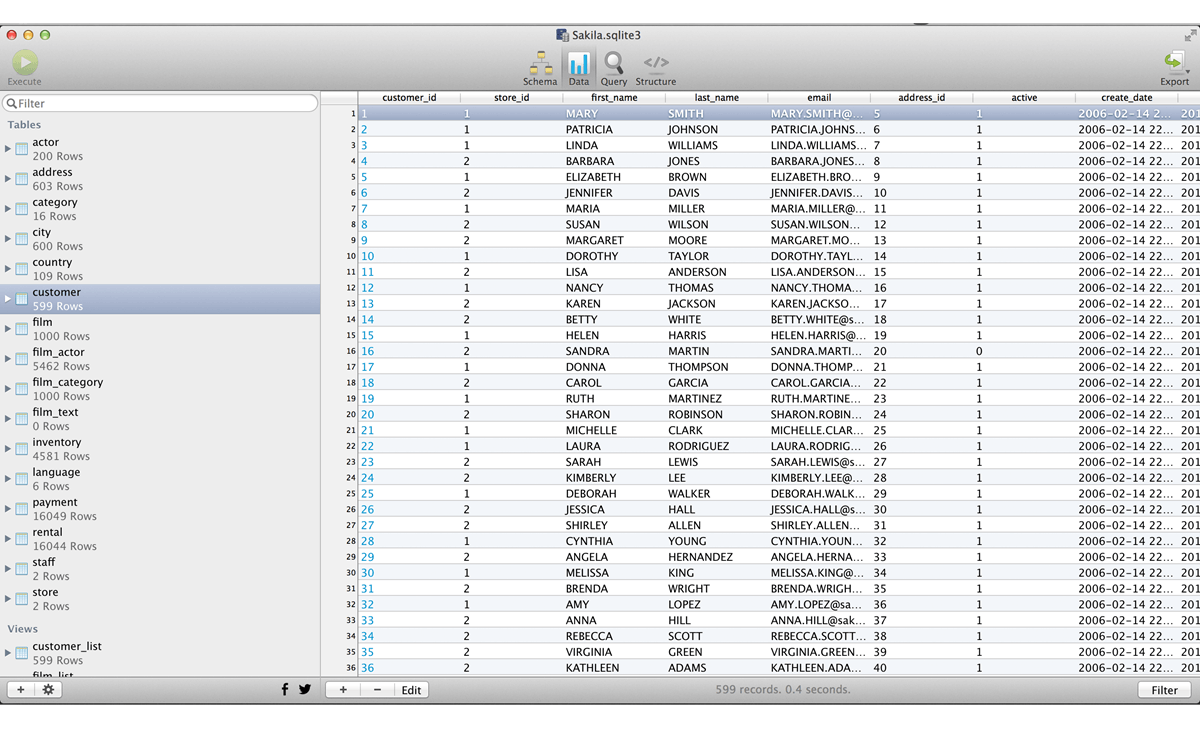Open the Structure code icon
This screenshot has width=1200, height=750.
(656, 62)
